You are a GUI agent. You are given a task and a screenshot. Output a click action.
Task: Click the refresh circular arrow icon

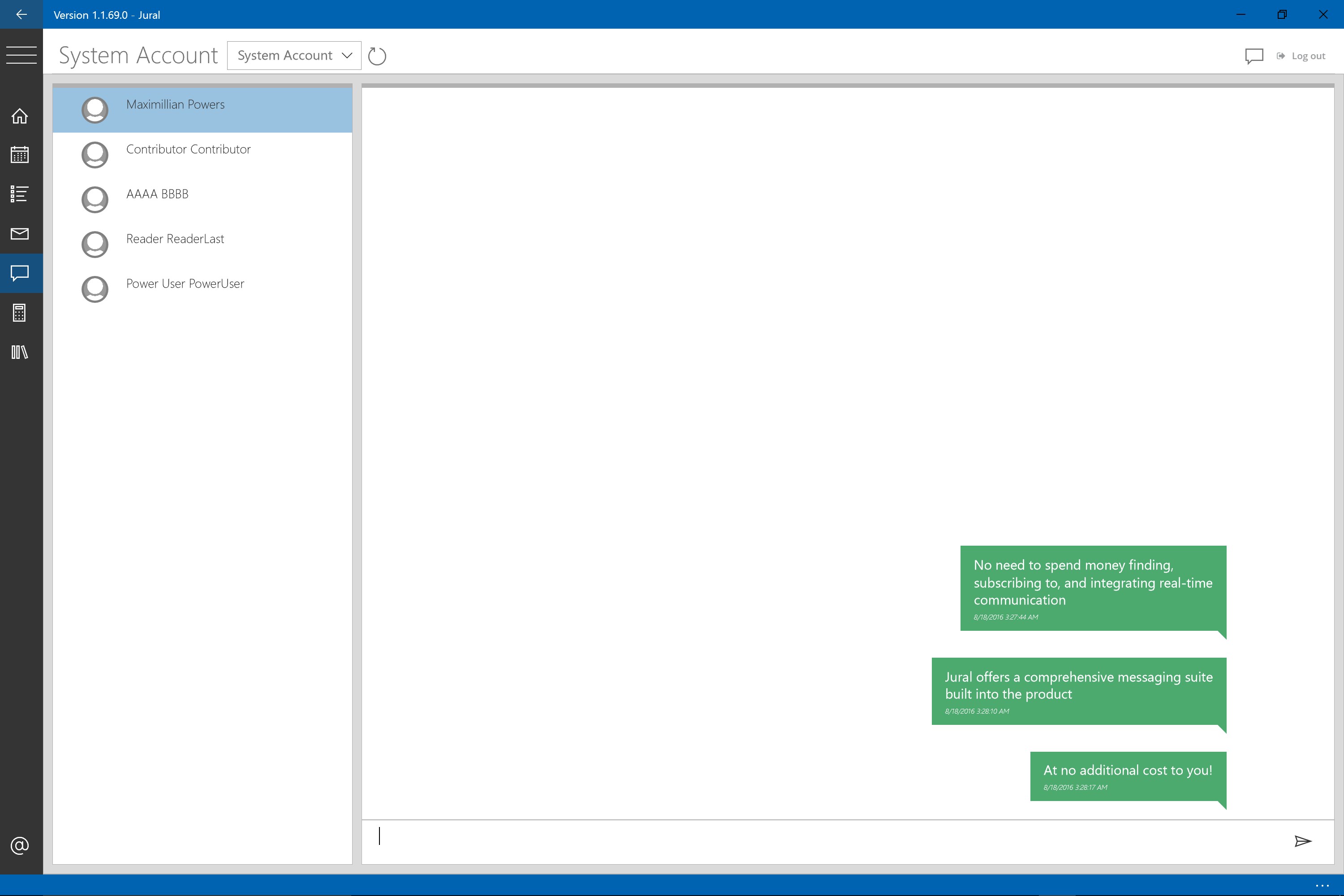377,56
